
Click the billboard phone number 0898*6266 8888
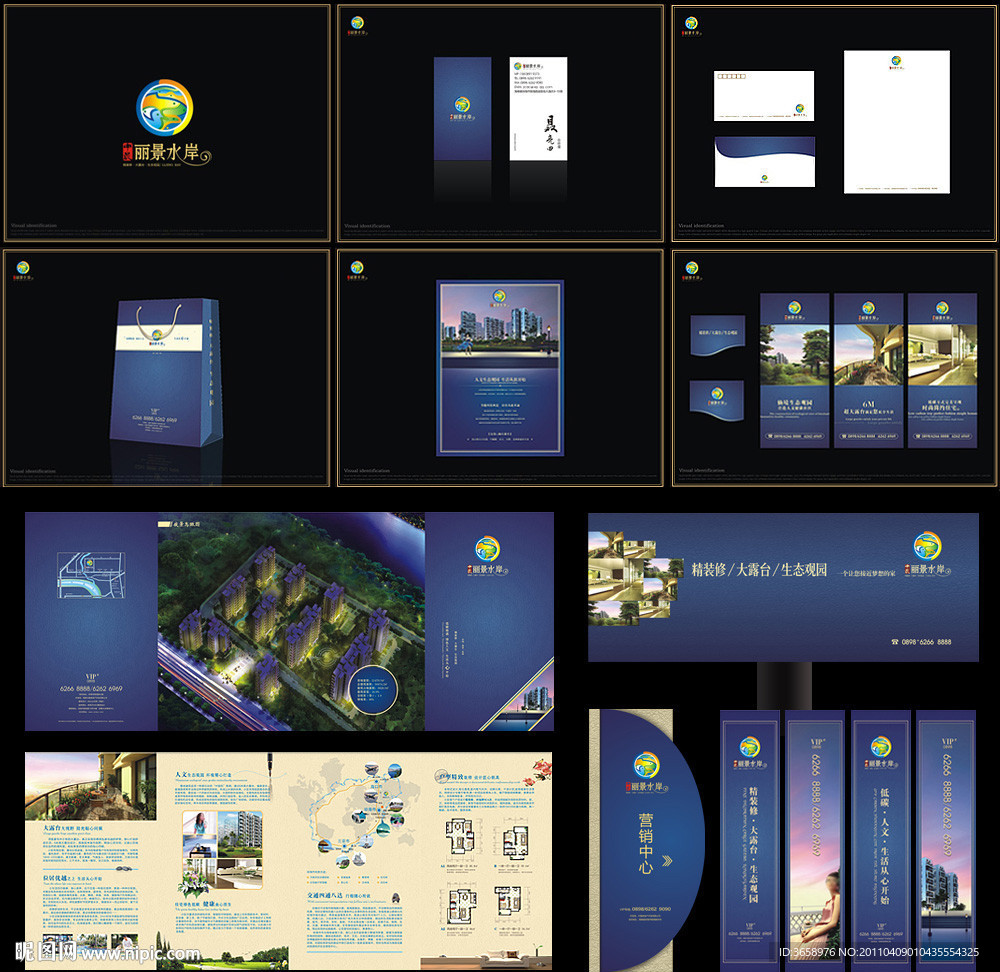pyautogui.click(x=921, y=642)
